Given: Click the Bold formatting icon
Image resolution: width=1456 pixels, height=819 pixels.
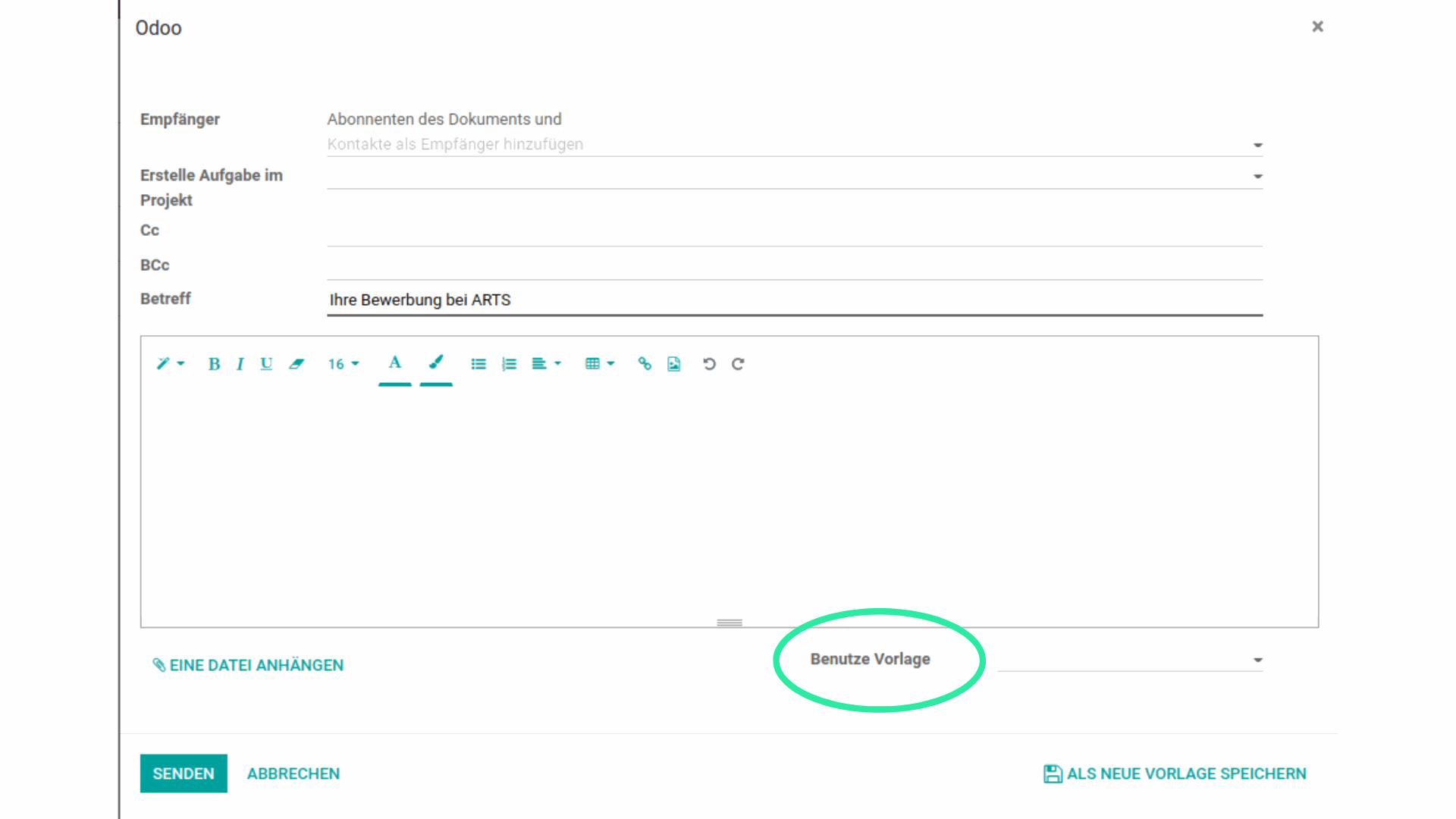Looking at the screenshot, I should (x=214, y=364).
